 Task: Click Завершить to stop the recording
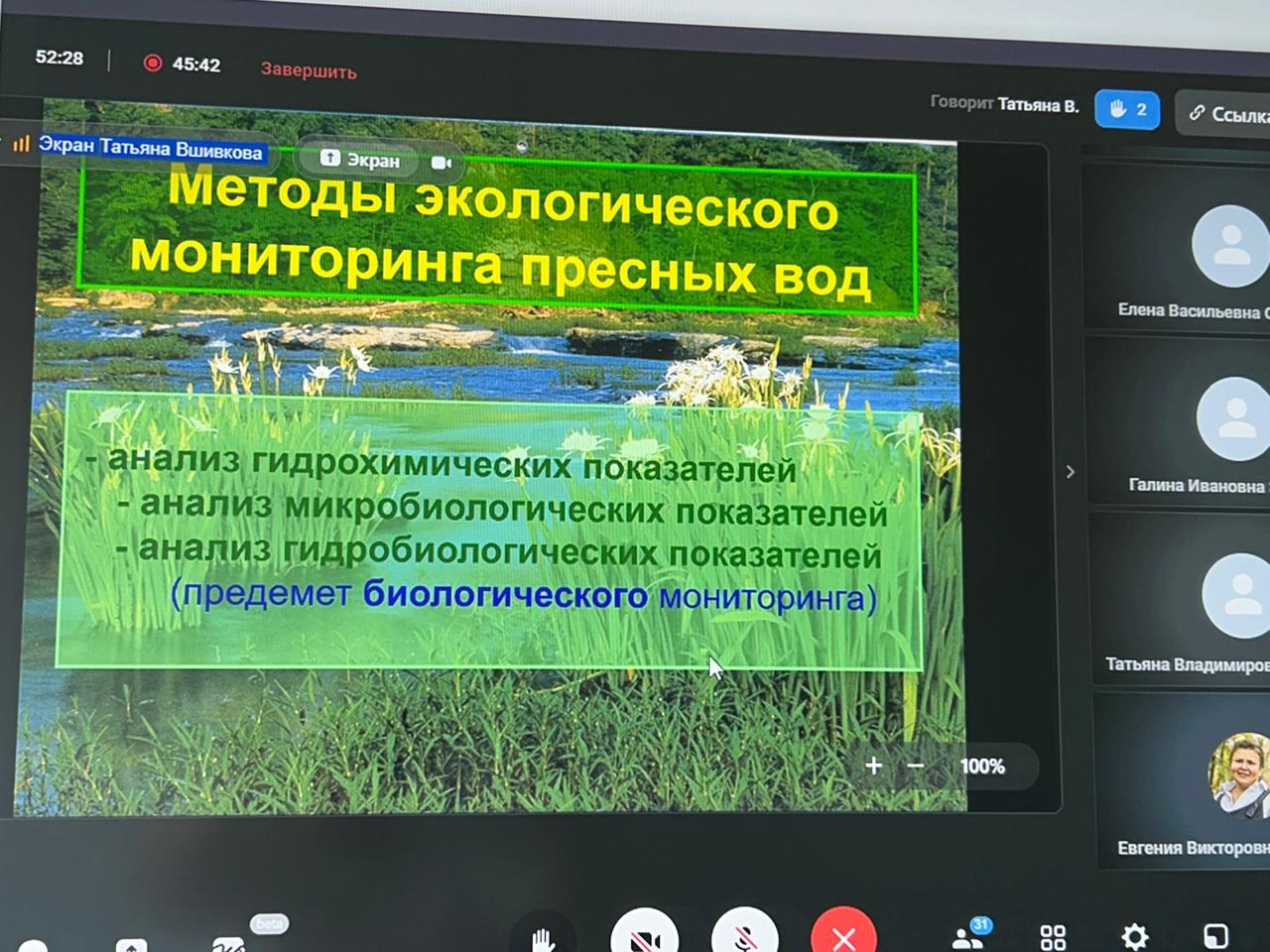tap(309, 70)
